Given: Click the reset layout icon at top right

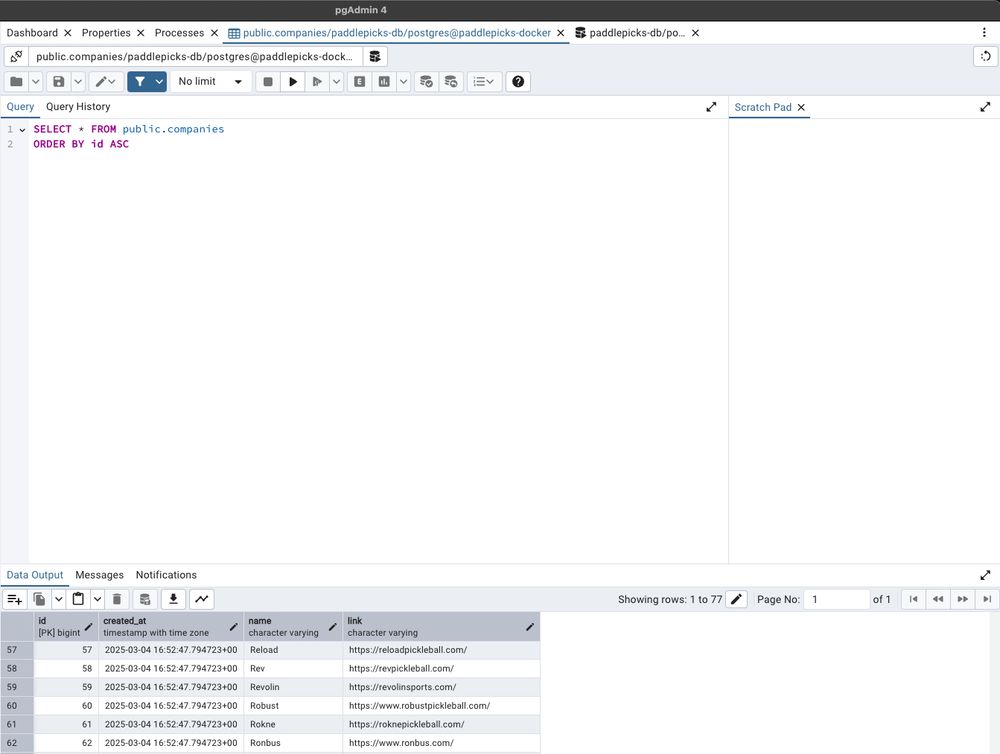Looking at the screenshot, I should tap(985, 57).
